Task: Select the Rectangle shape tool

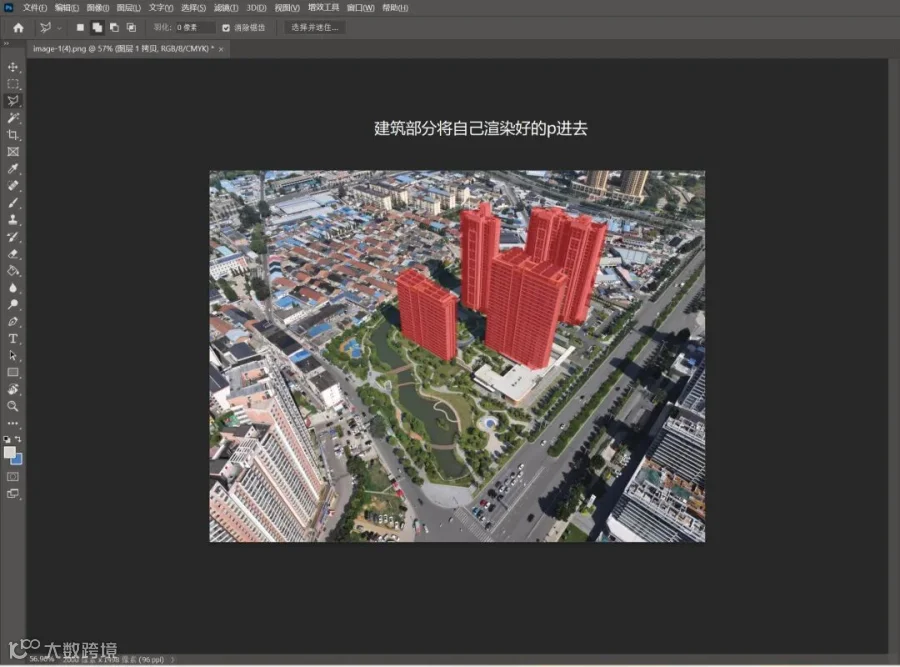Action: [x=13, y=373]
